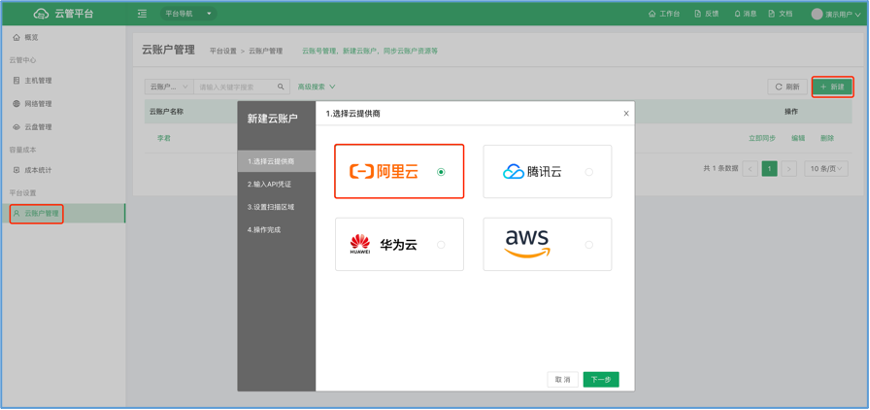This screenshot has height=410, width=870.
Task: Click 立即同步 for 李君
Action: coord(762,138)
